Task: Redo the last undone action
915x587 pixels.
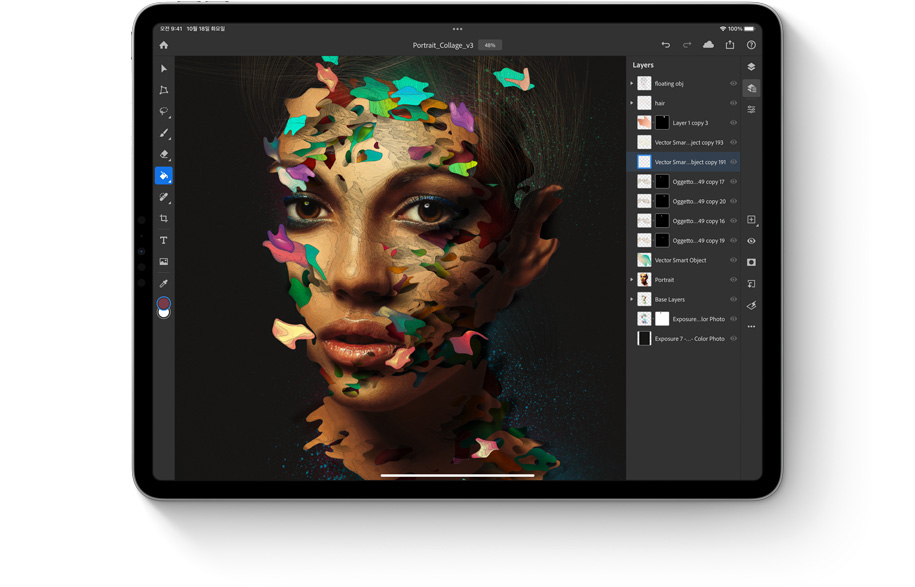Action: [687, 45]
